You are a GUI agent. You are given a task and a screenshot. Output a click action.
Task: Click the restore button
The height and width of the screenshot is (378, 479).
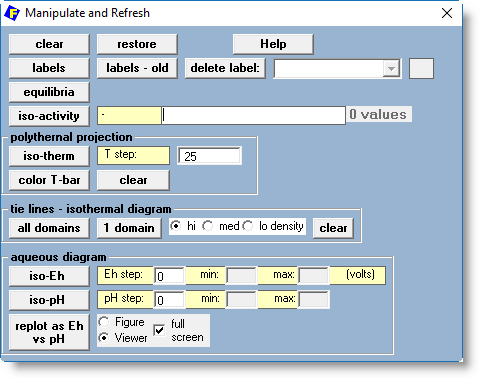click(x=137, y=44)
